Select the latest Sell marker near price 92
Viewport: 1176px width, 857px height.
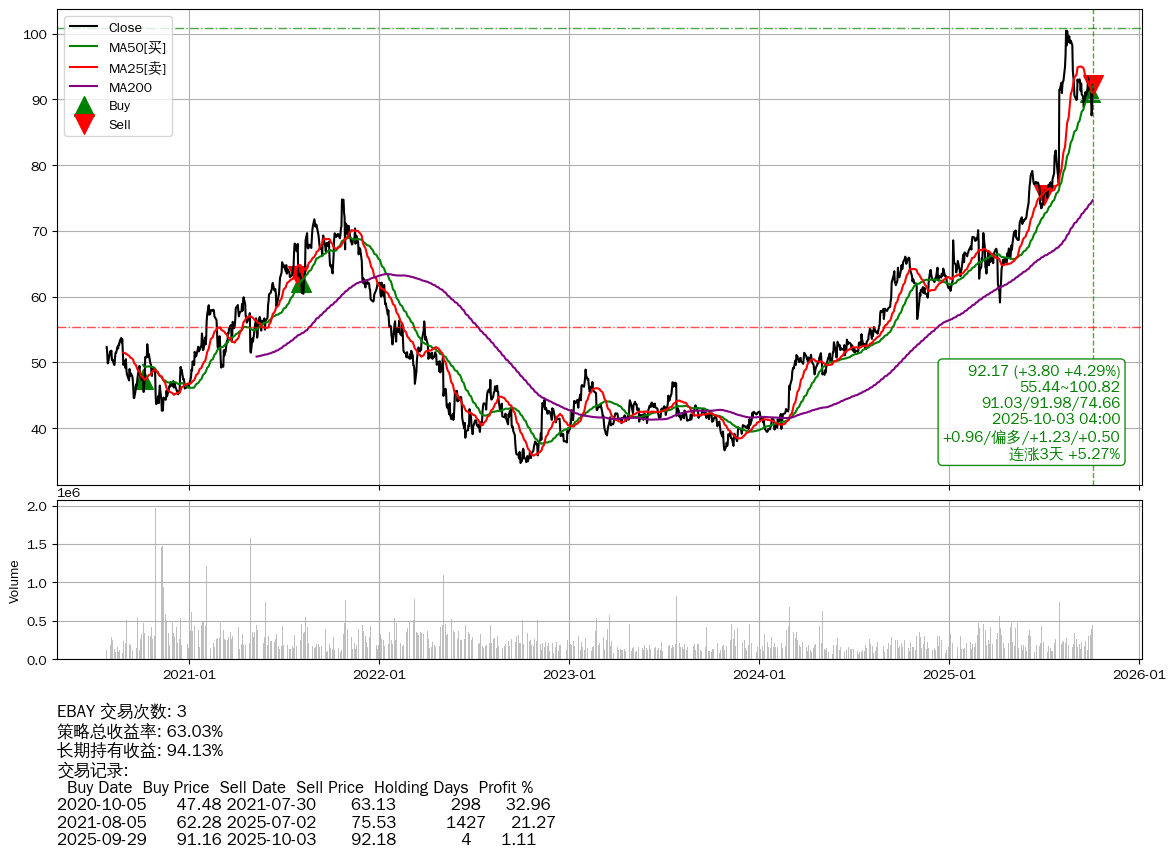[x=1094, y=86]
